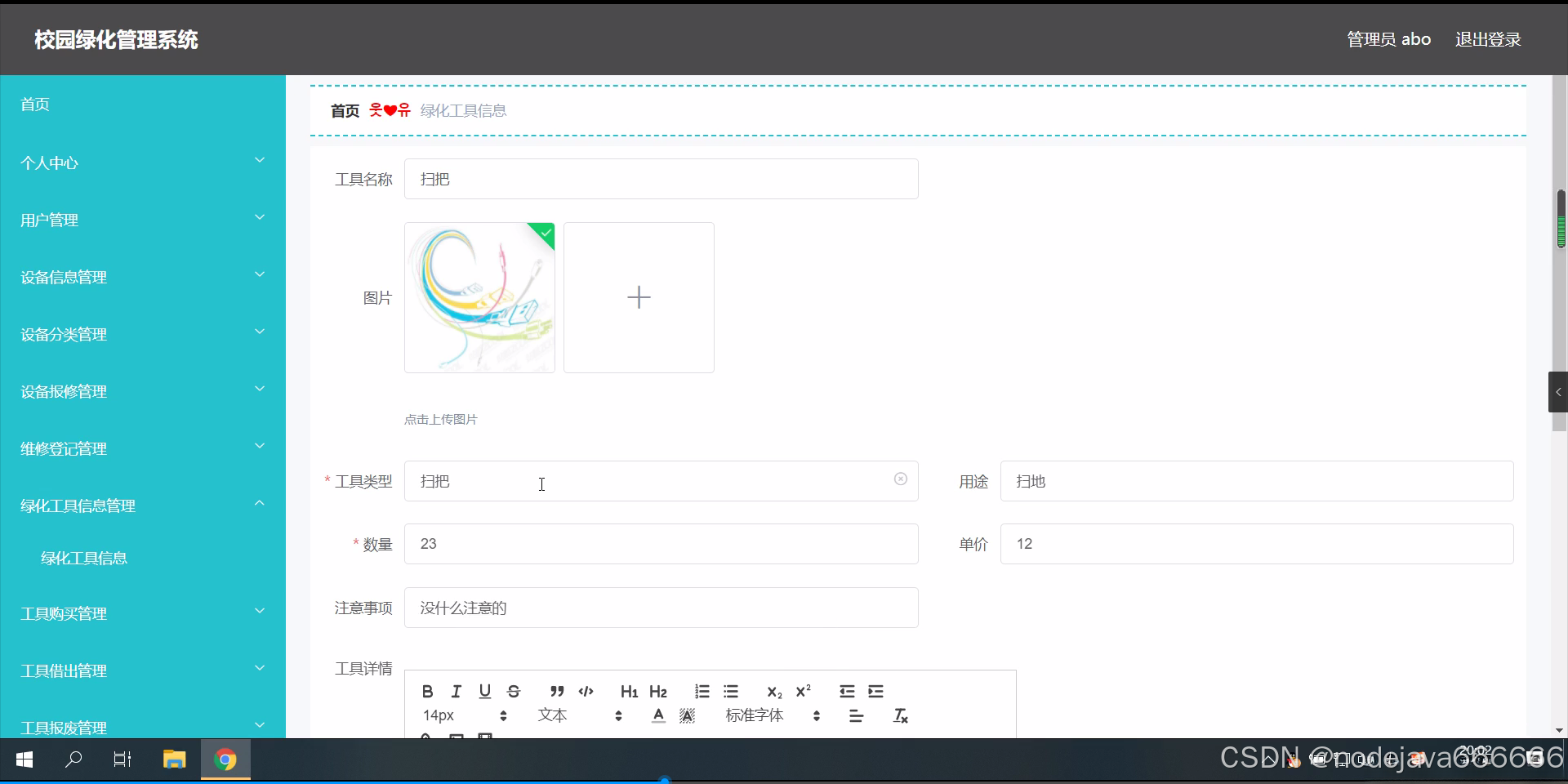This screenshot has height=784, width=1568.
Task: Click 首页 breadcrumb link
Action: 345,110
